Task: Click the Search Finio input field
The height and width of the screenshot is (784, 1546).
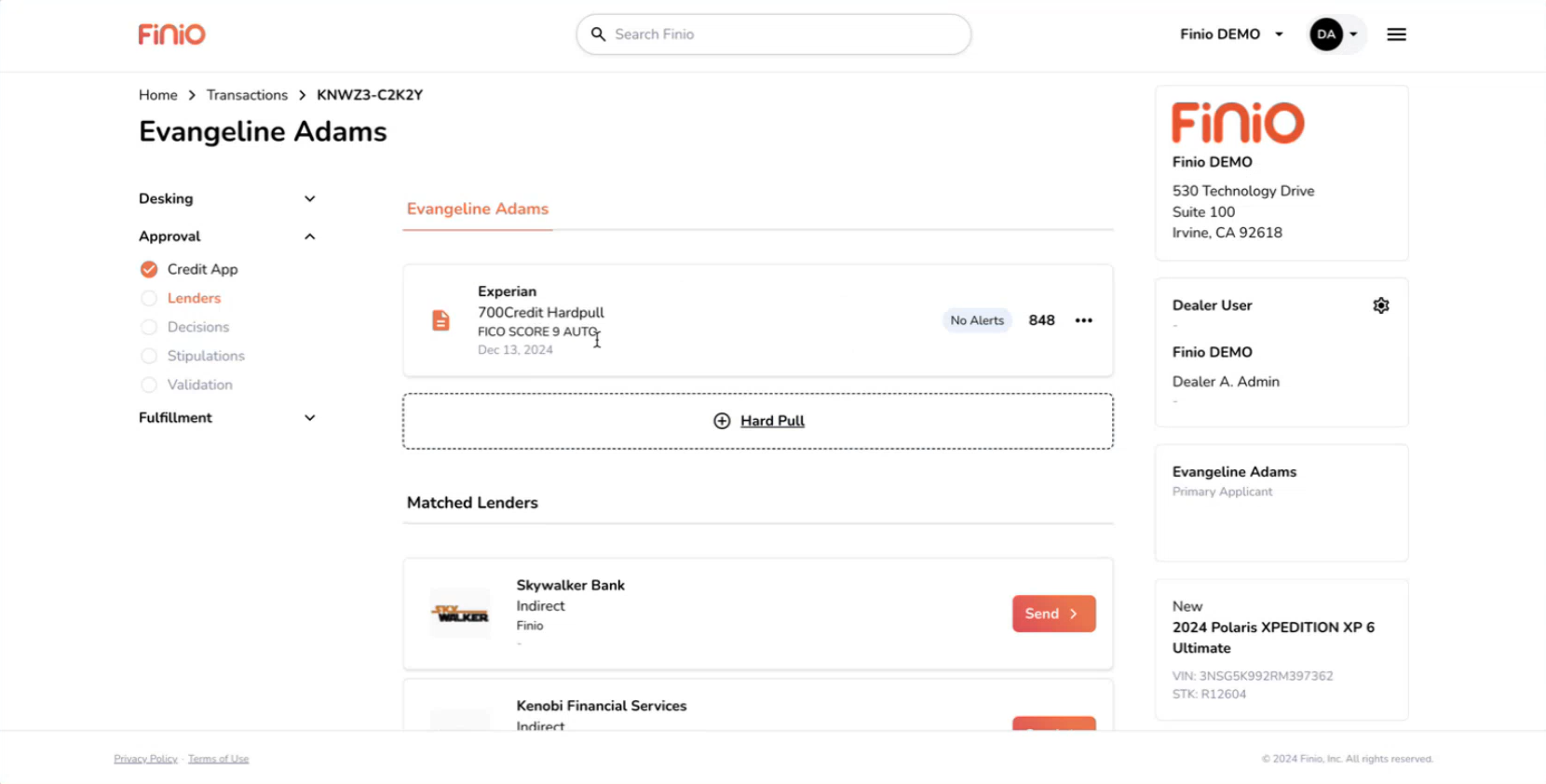Action: (x=774, y=34)
